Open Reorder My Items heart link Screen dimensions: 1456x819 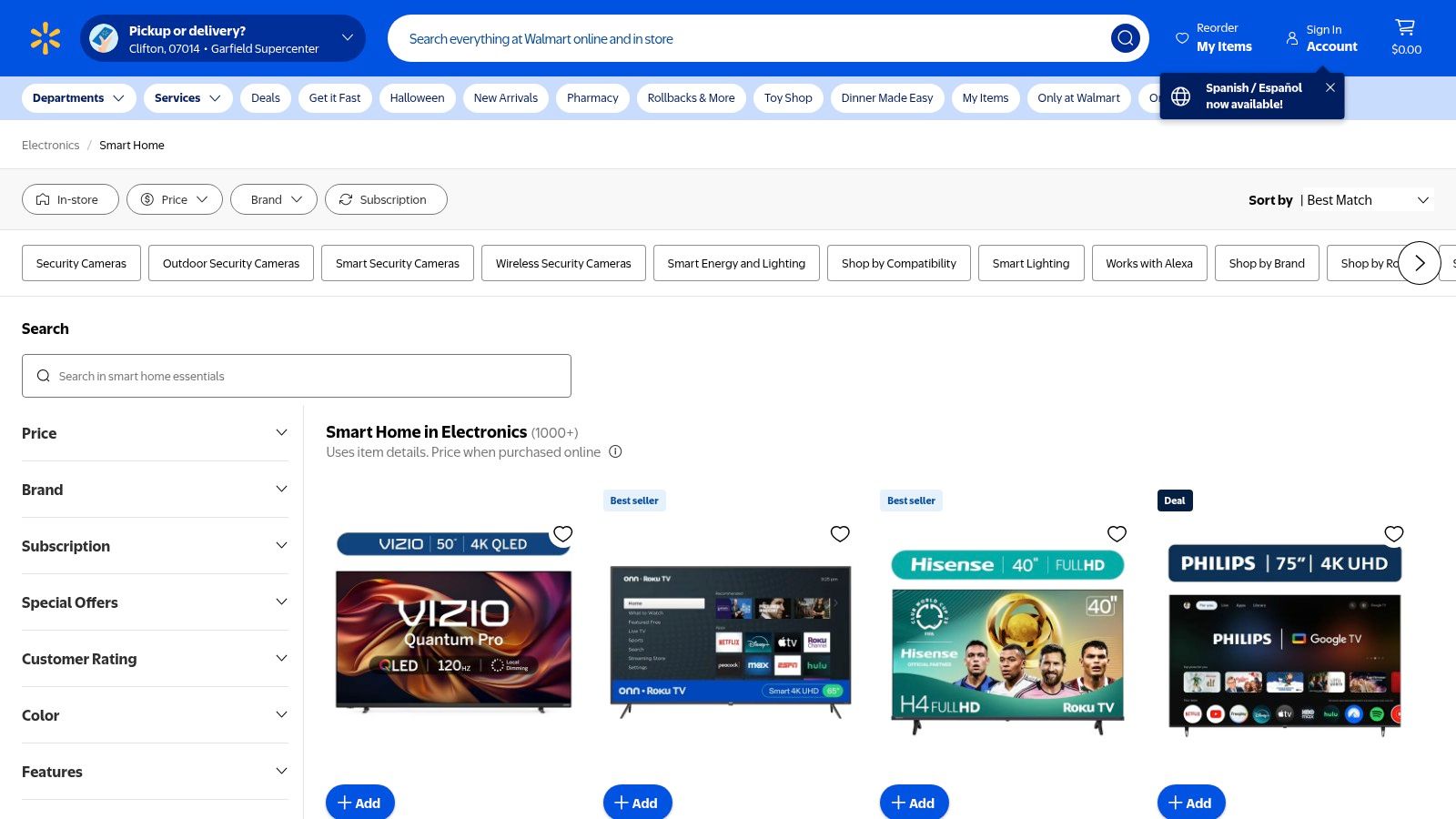(x=1214, y=38)
